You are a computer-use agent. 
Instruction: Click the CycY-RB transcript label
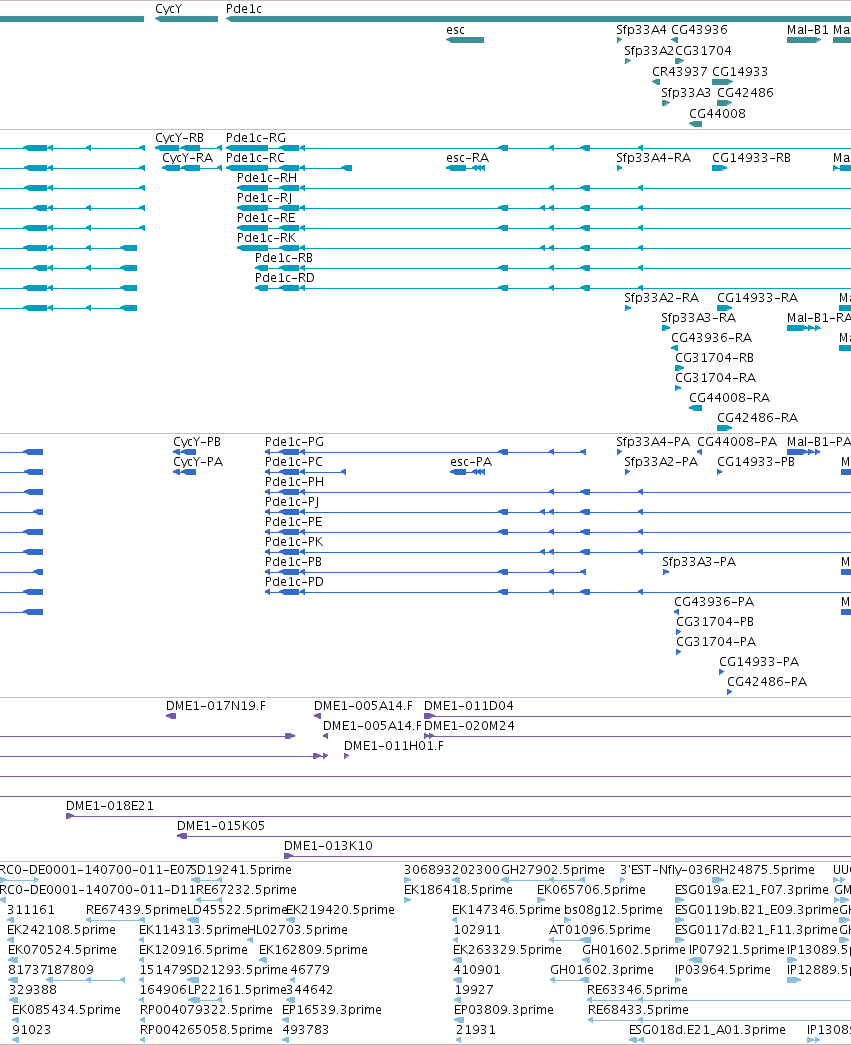tap(180, 138)
